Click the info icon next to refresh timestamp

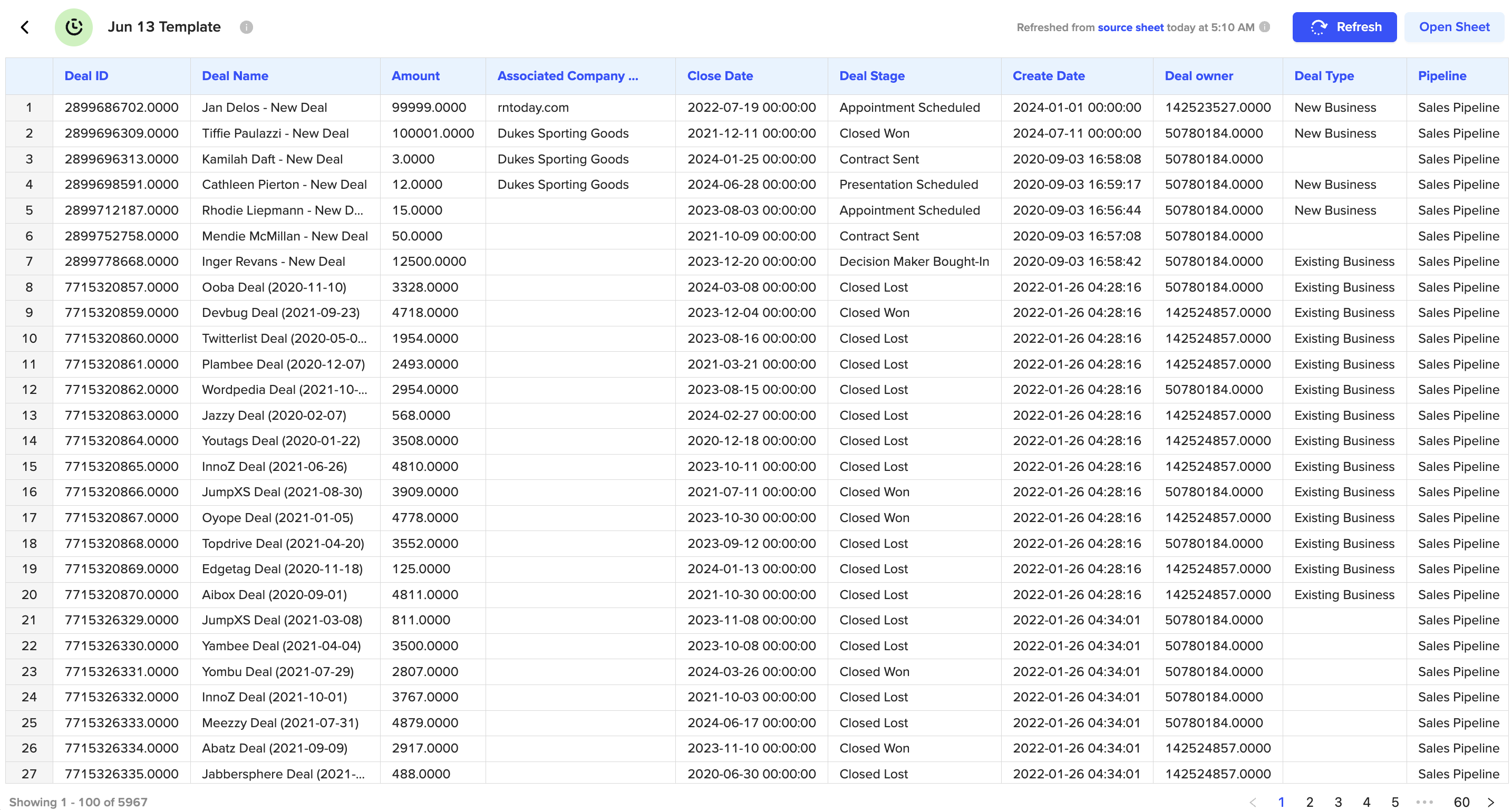(1263, 27)
